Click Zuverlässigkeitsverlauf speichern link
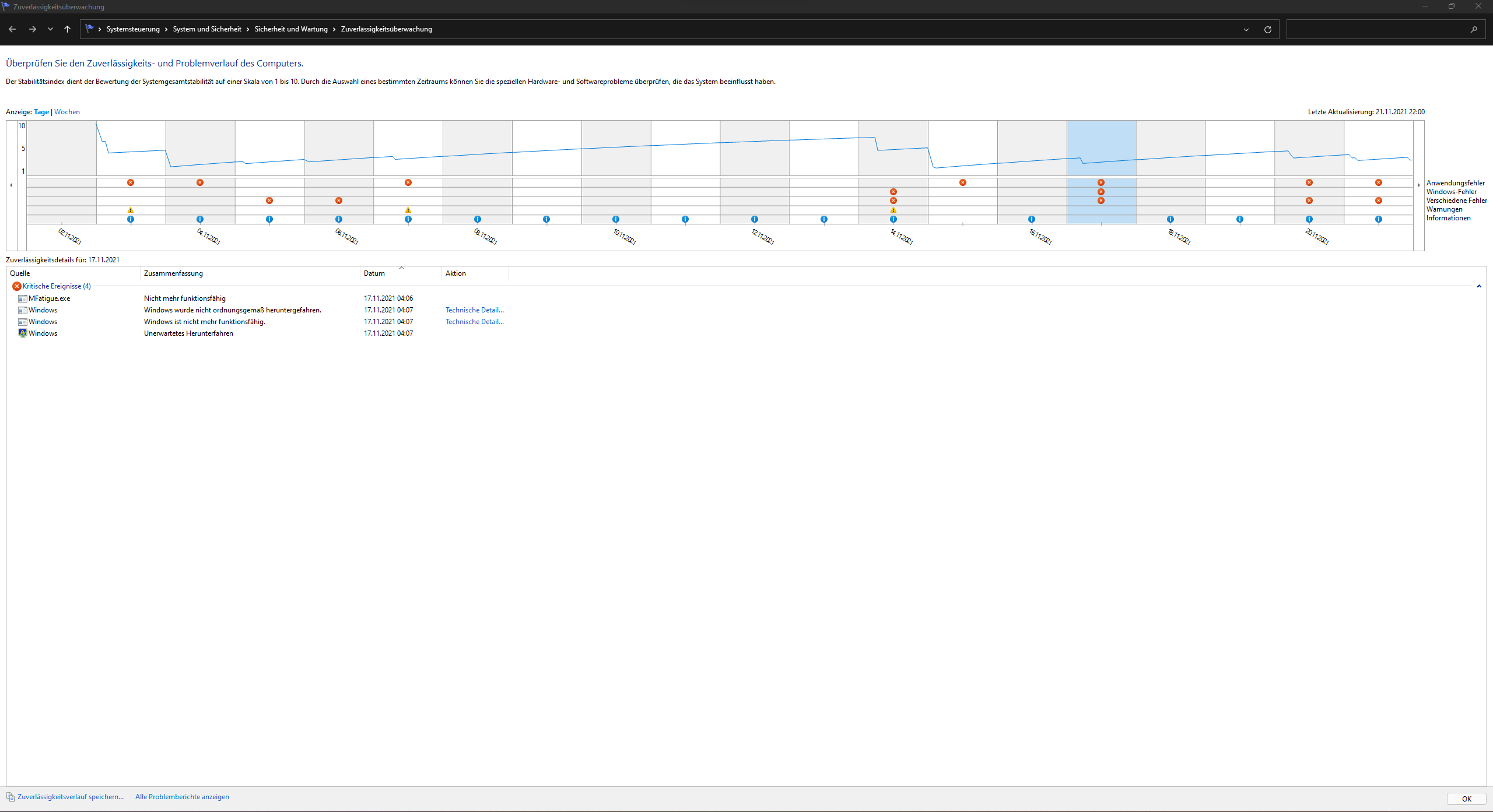This screenshot has height=812, width=1493. point(70,797)
